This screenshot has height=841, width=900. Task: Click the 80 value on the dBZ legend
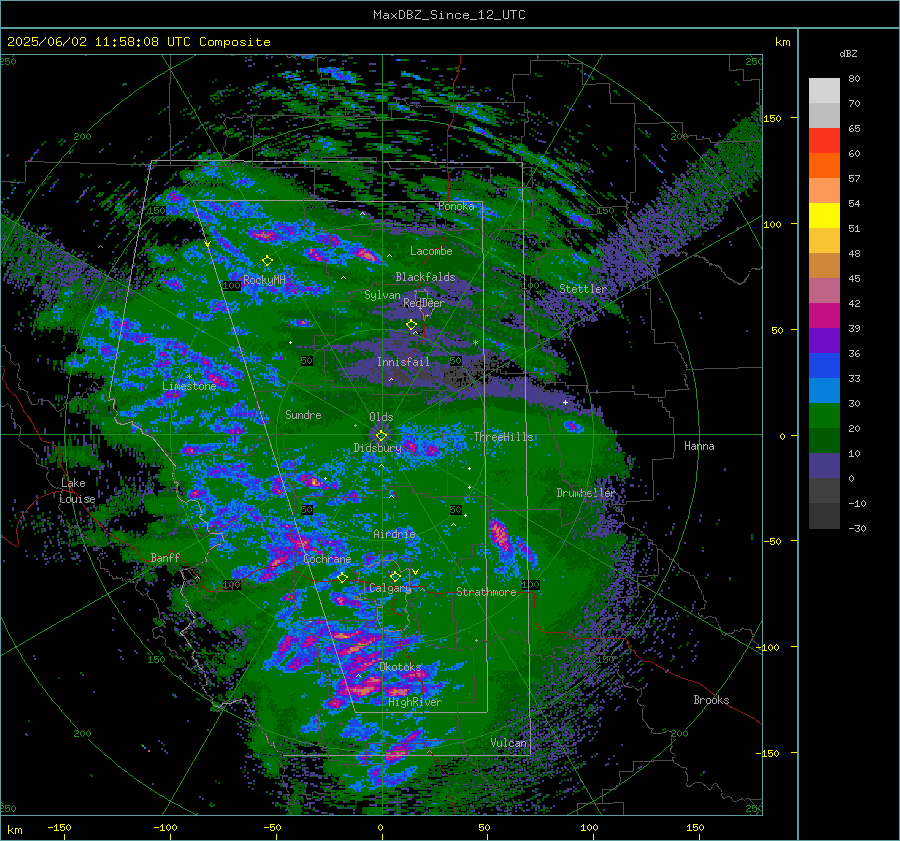tap(854, 79)
